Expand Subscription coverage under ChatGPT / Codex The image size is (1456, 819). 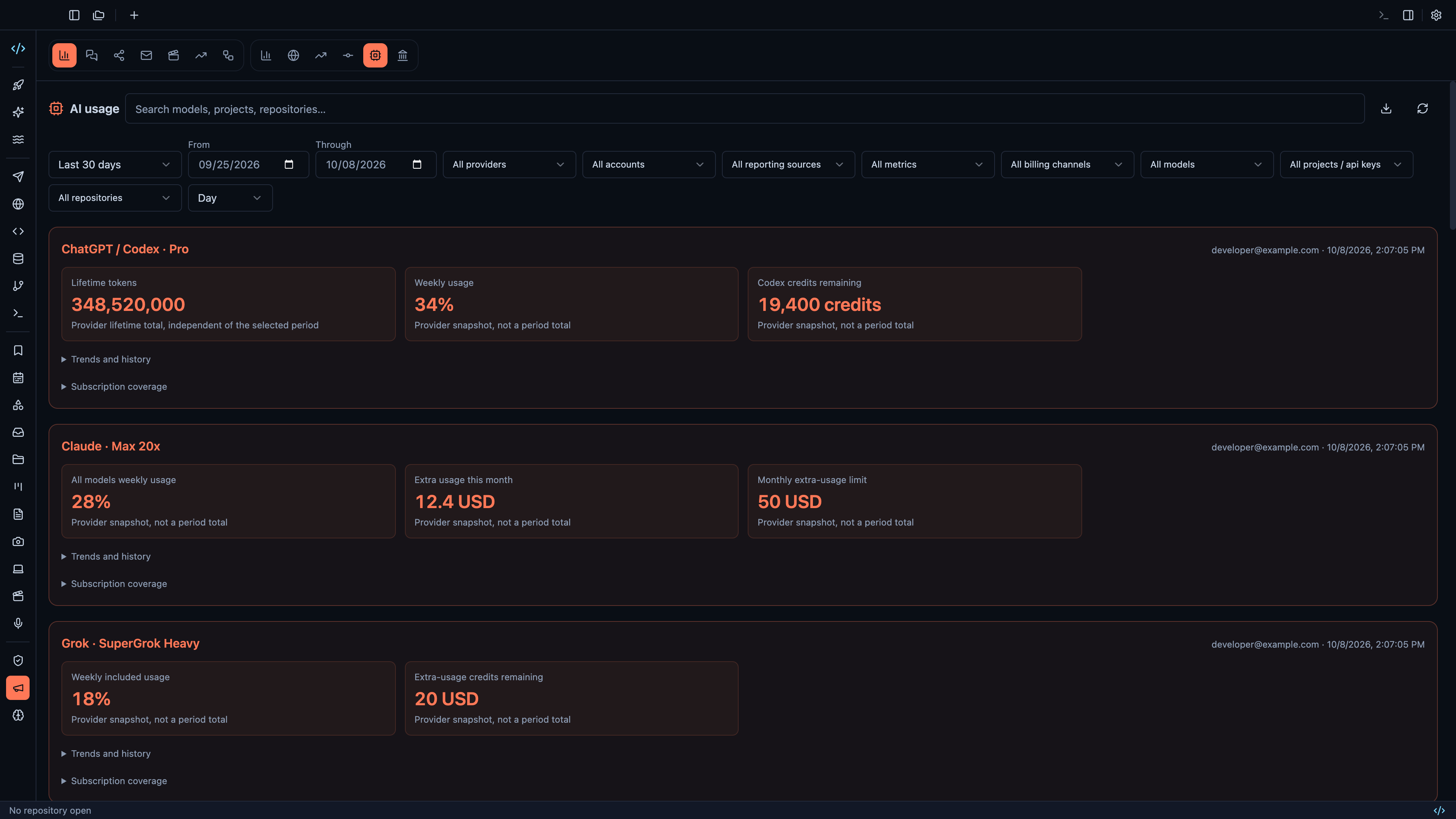pos(114,387)
